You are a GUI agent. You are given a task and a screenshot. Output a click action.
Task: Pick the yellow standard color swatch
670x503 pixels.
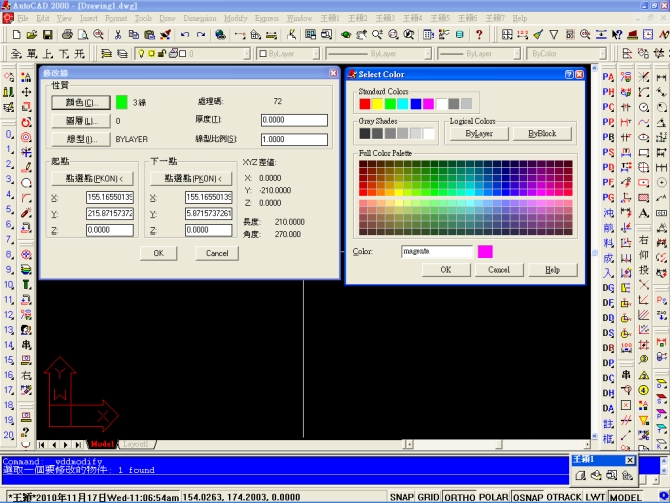[377, 104]
